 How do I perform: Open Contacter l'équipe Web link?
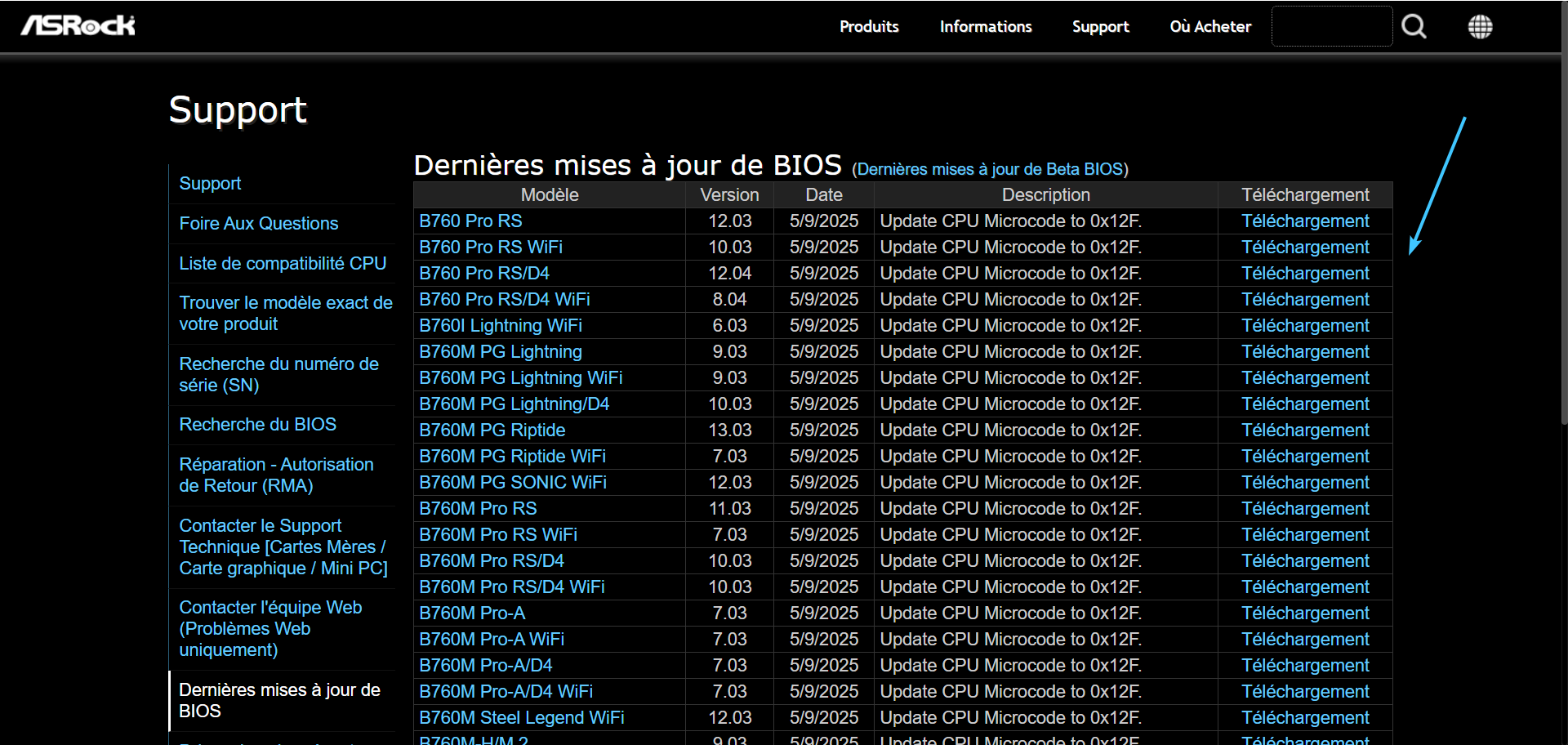pyautogui.click(x=270, y=629)
